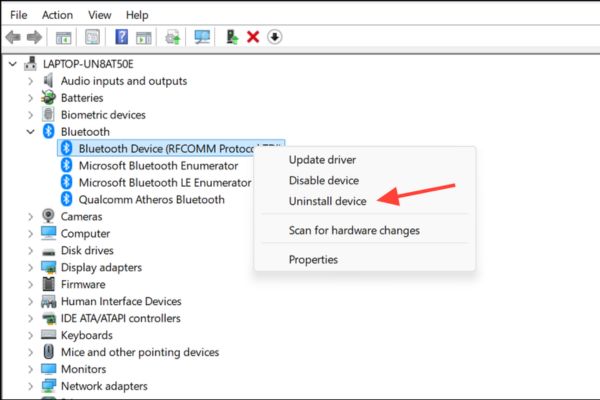Choose Disable device in context menu
Image resolution: width=600 pixels, height=400 pixels.
pos(324,180)
